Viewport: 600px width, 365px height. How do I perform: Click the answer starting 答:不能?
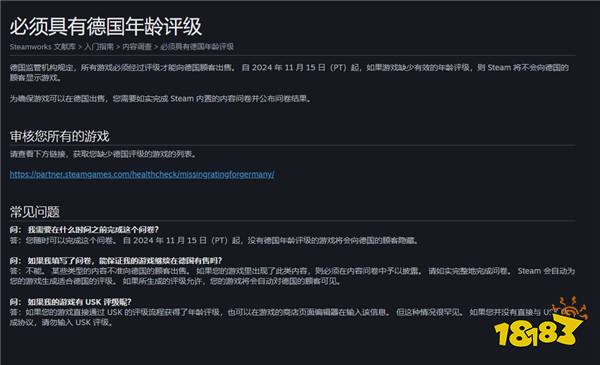292,276
